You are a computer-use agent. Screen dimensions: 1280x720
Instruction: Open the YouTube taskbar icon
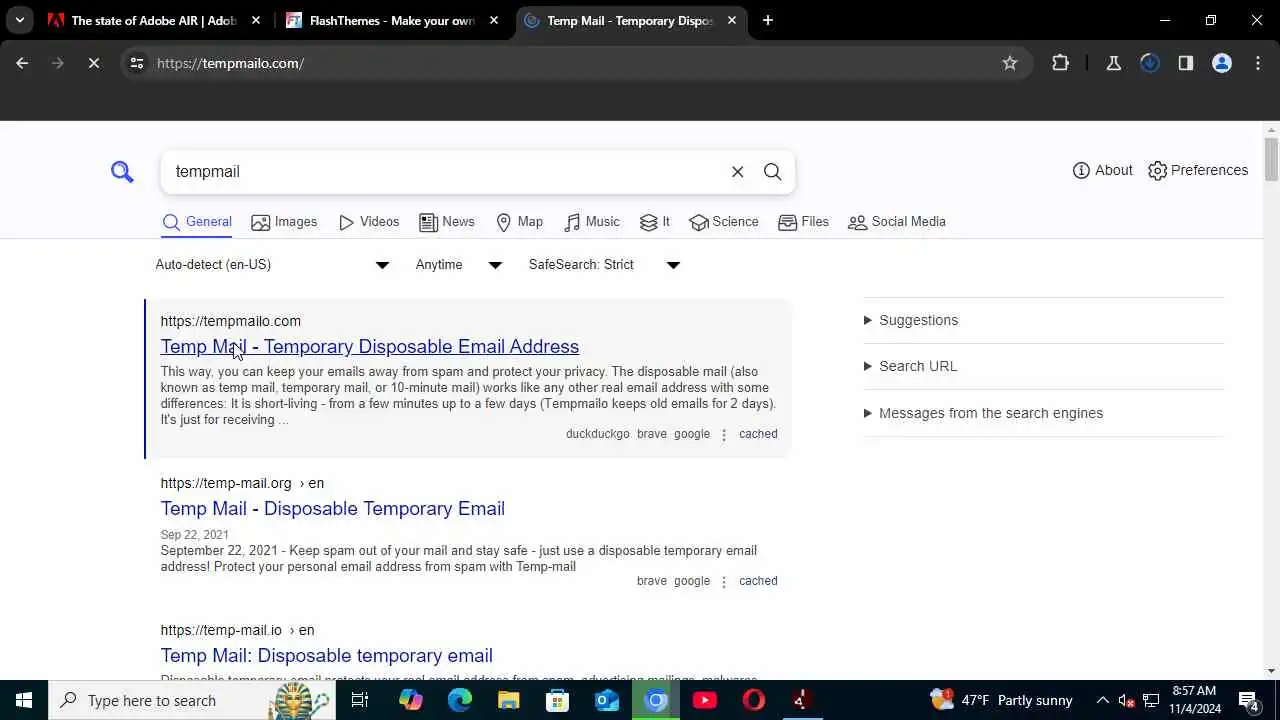point(705,700)
